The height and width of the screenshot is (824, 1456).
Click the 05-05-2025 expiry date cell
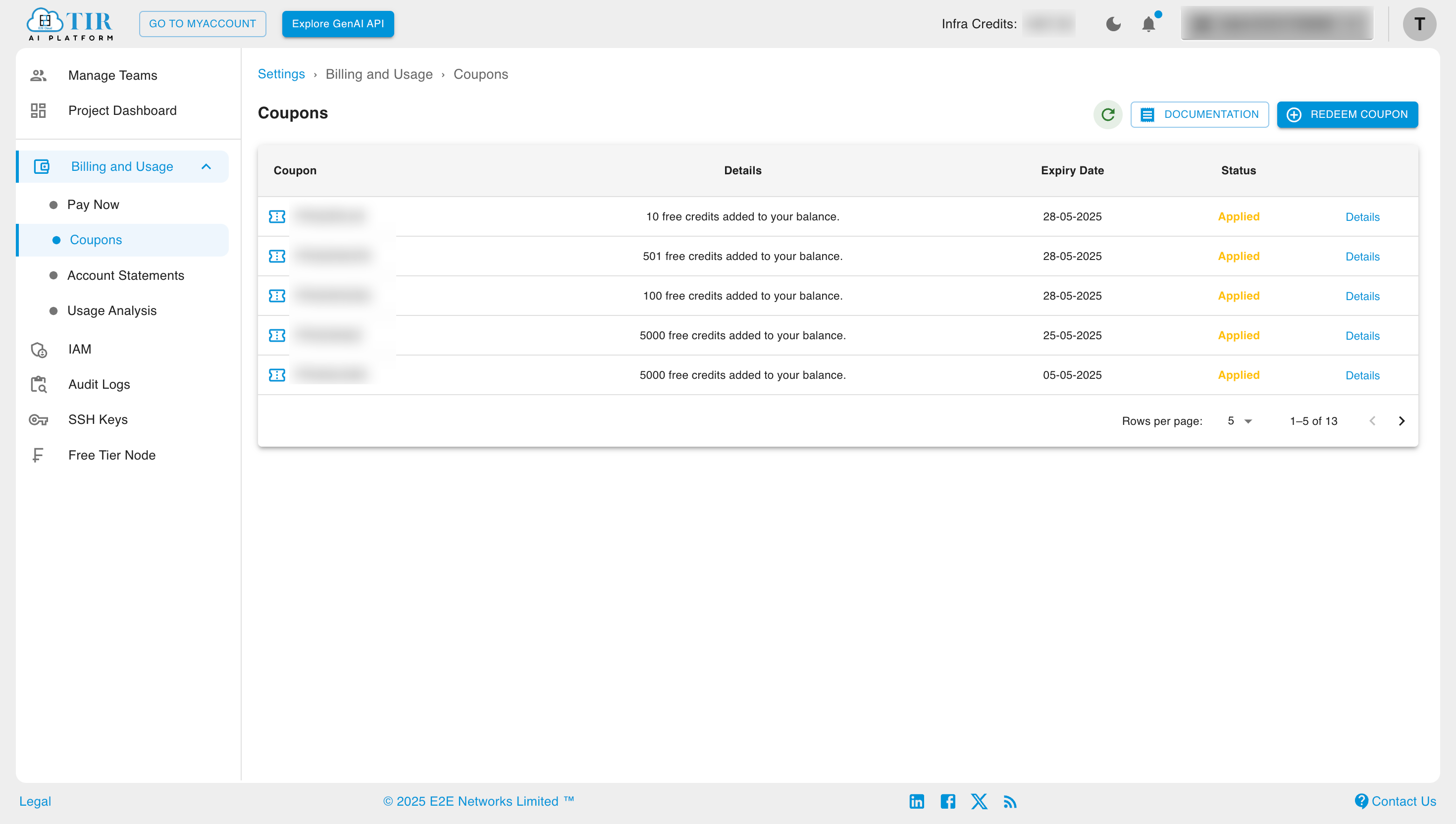pyautogui.click(x=1072, y=375)
